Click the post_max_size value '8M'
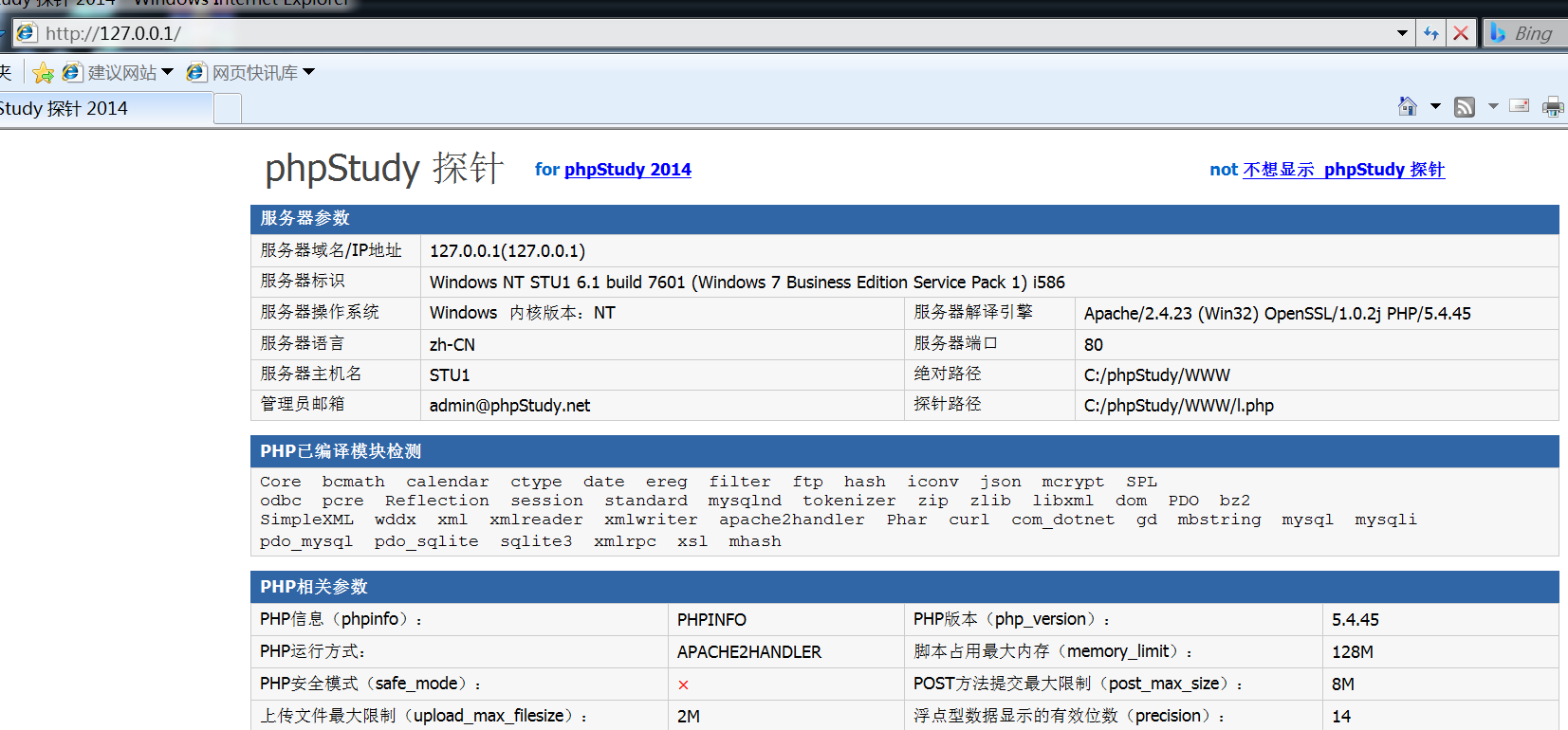The image size is (1568, 730). pyautogui.click(x=1343, y=684)
